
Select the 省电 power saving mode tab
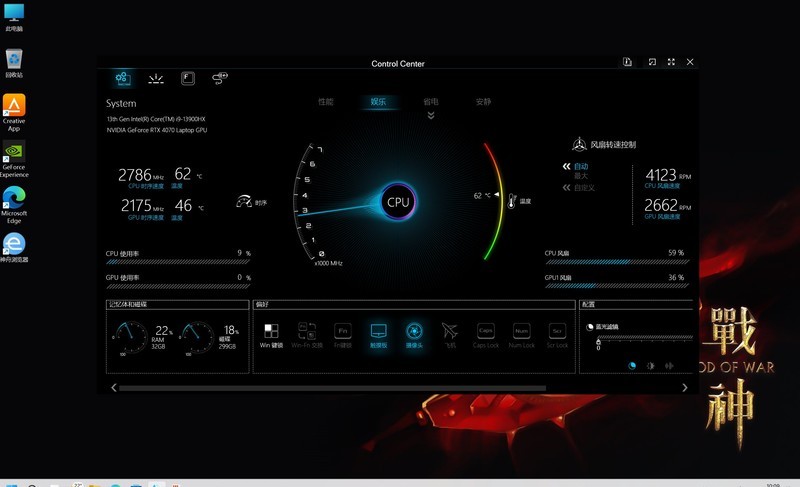(431, 101)
